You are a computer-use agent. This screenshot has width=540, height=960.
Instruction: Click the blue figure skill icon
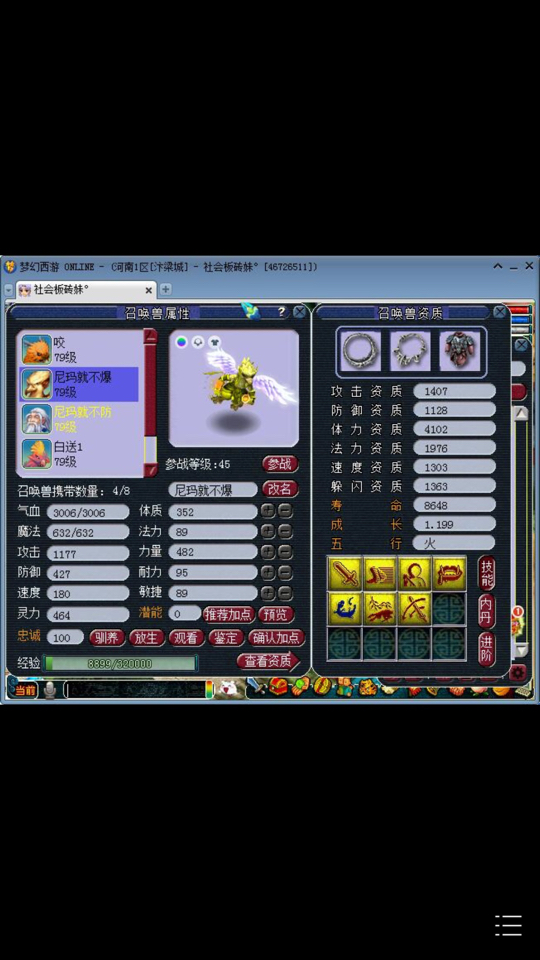[x=345, y=608]
